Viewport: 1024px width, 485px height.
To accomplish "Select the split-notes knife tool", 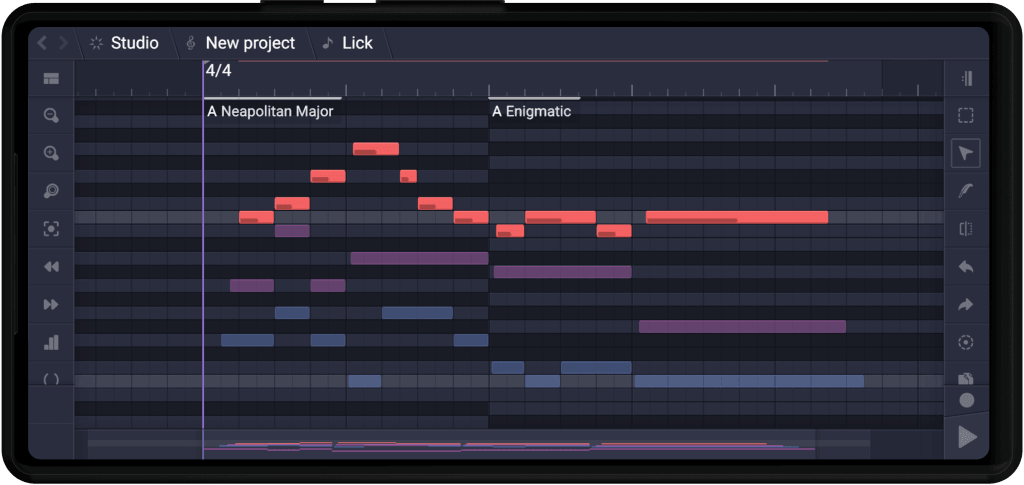I will 966,228.
